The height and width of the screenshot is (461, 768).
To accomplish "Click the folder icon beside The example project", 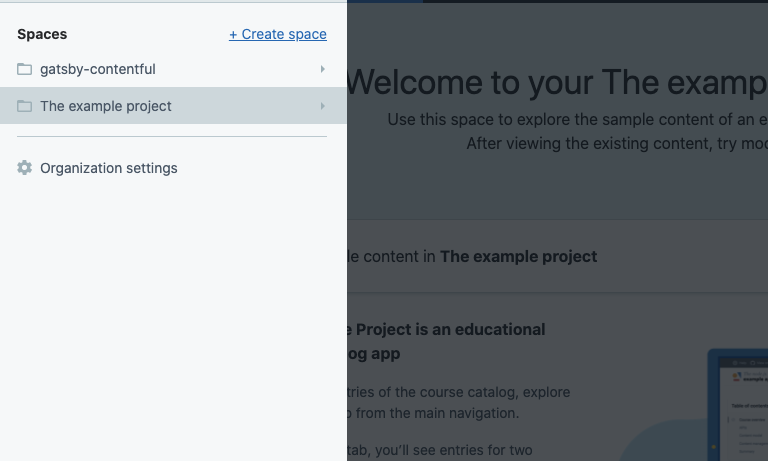I will pos(24,106).
